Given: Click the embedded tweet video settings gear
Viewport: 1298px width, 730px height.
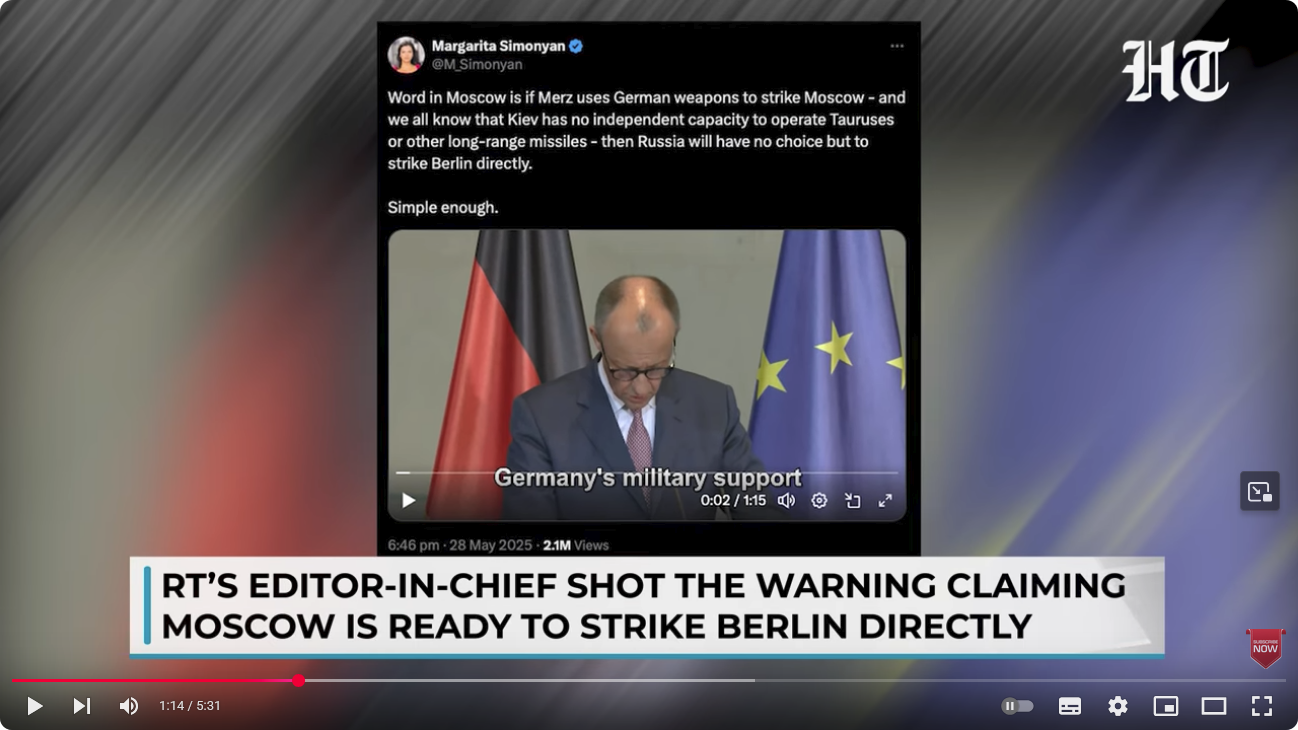Looking at the screenshot, I should pyautogui.click(x=819, y=500).
